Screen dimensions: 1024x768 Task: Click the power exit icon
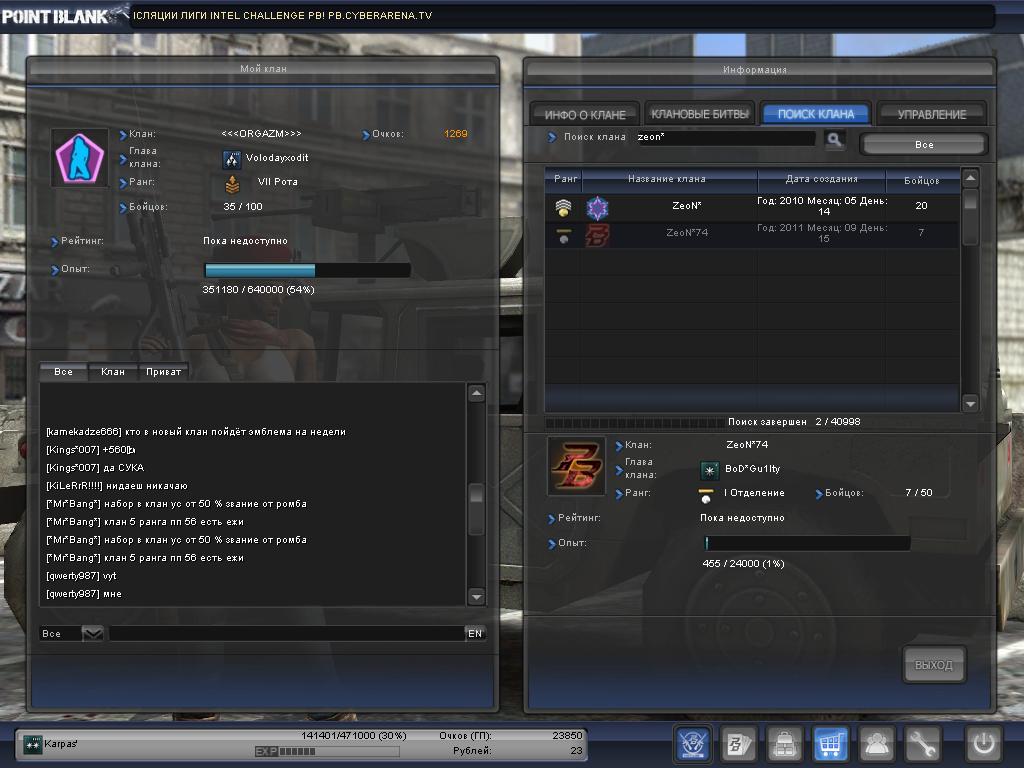[983, 743]
